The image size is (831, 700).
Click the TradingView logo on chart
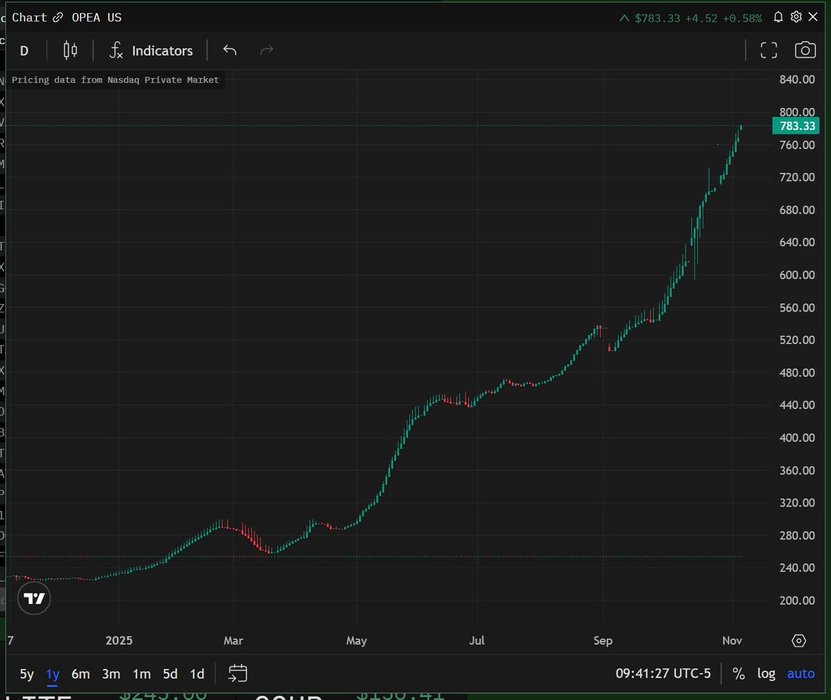pos(34,598)
